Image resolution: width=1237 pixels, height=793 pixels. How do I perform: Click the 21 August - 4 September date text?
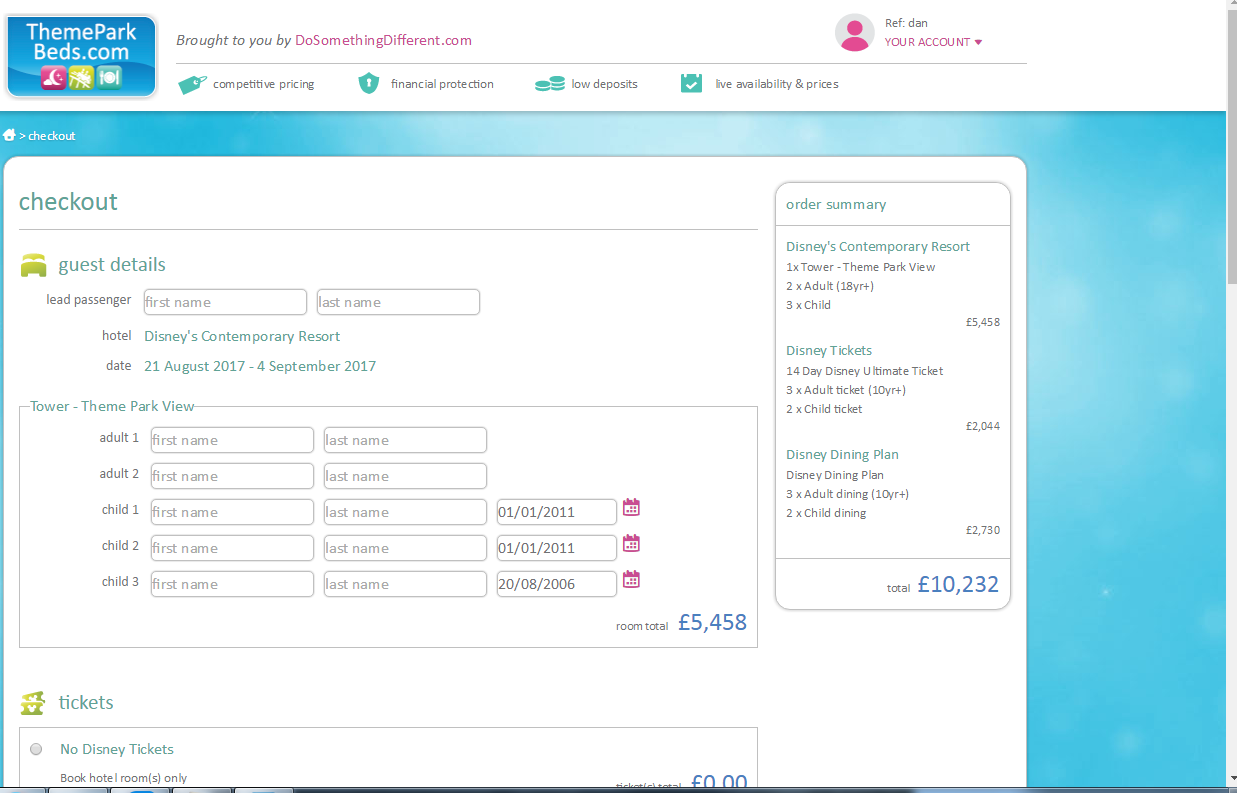point(260,366)
